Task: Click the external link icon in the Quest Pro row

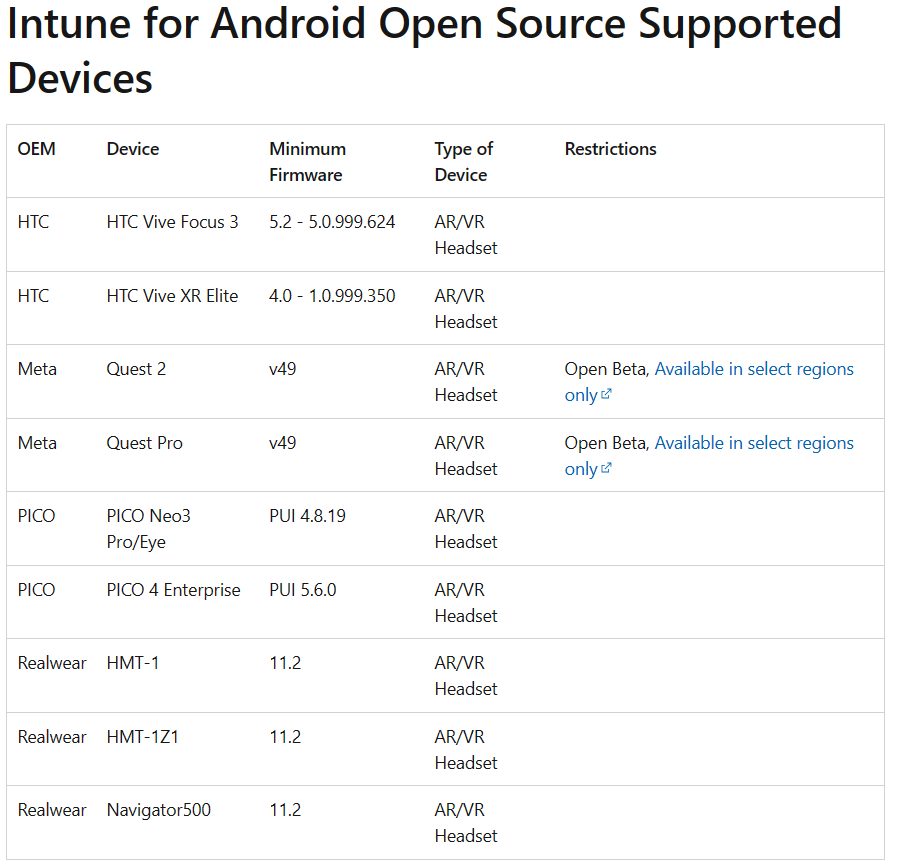Action: (x=606, y=468)
